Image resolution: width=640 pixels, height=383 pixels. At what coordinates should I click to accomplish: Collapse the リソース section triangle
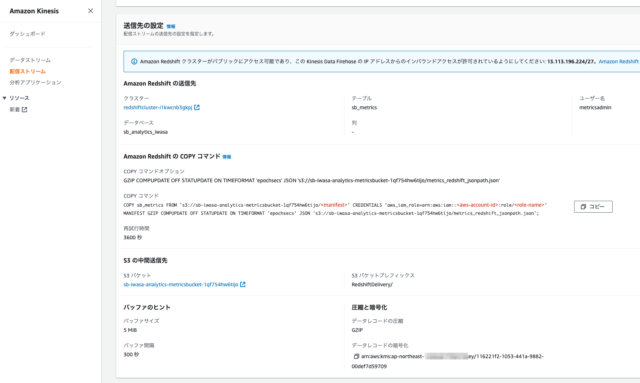(4, 98)
